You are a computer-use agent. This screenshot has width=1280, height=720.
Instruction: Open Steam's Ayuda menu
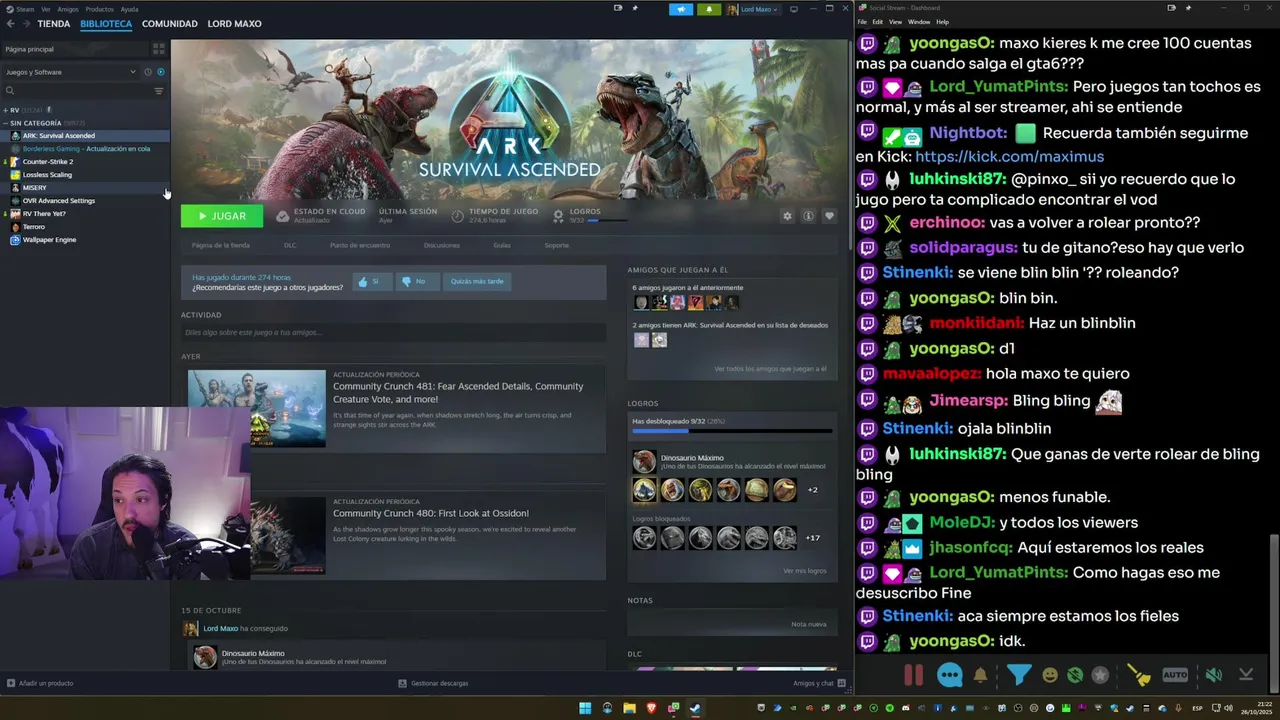pyautogui.click(x=129, y=9)
